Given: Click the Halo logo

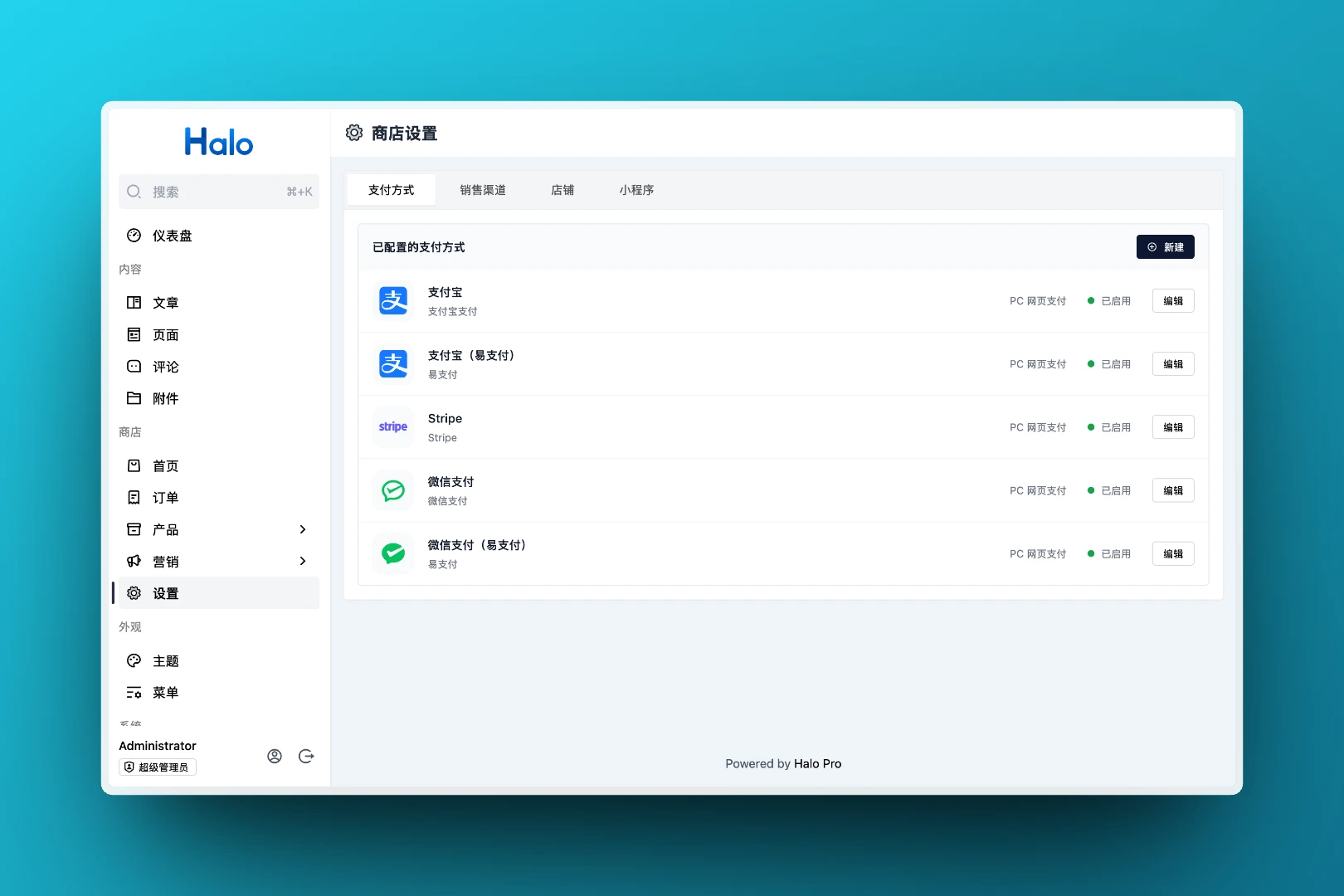Looking at the screenshot, I should coord(219,142).
